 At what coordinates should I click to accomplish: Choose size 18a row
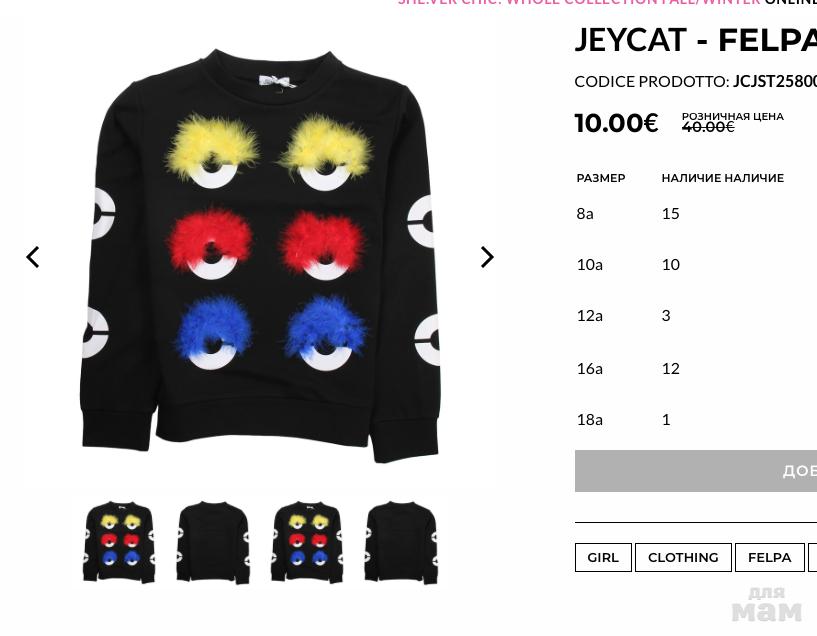coord(696,420)
